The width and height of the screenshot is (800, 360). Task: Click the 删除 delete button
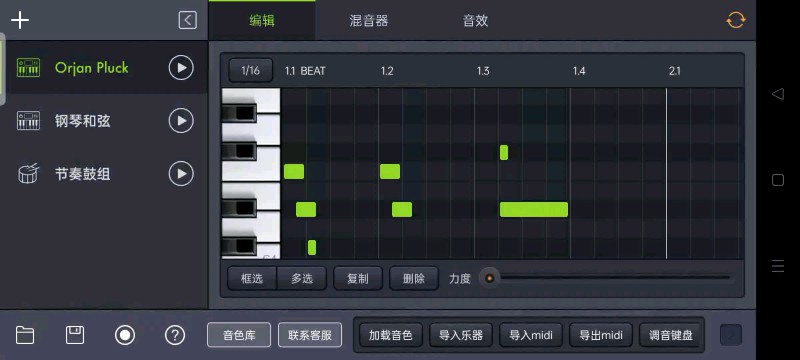[414, 278]
